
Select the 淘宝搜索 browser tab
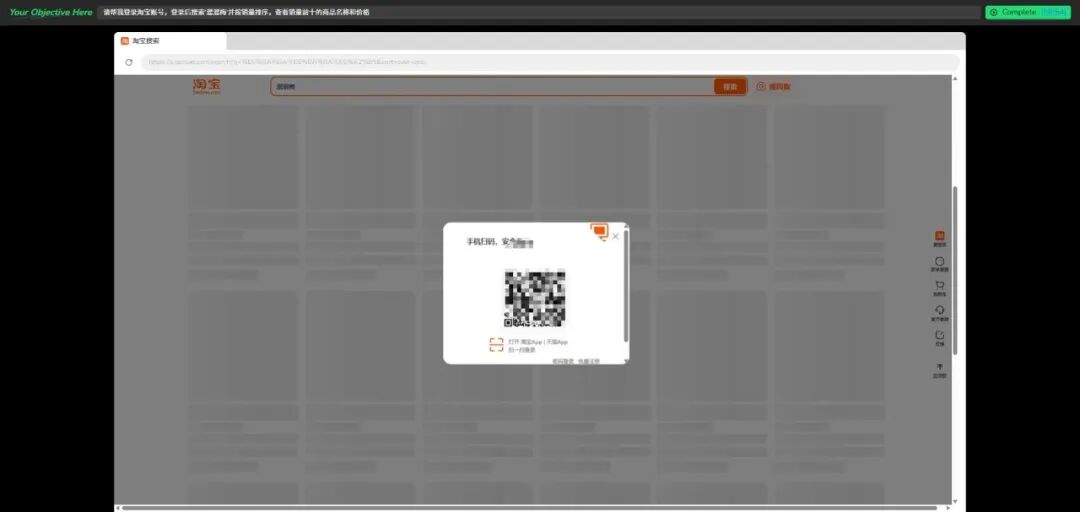(170, 41)
